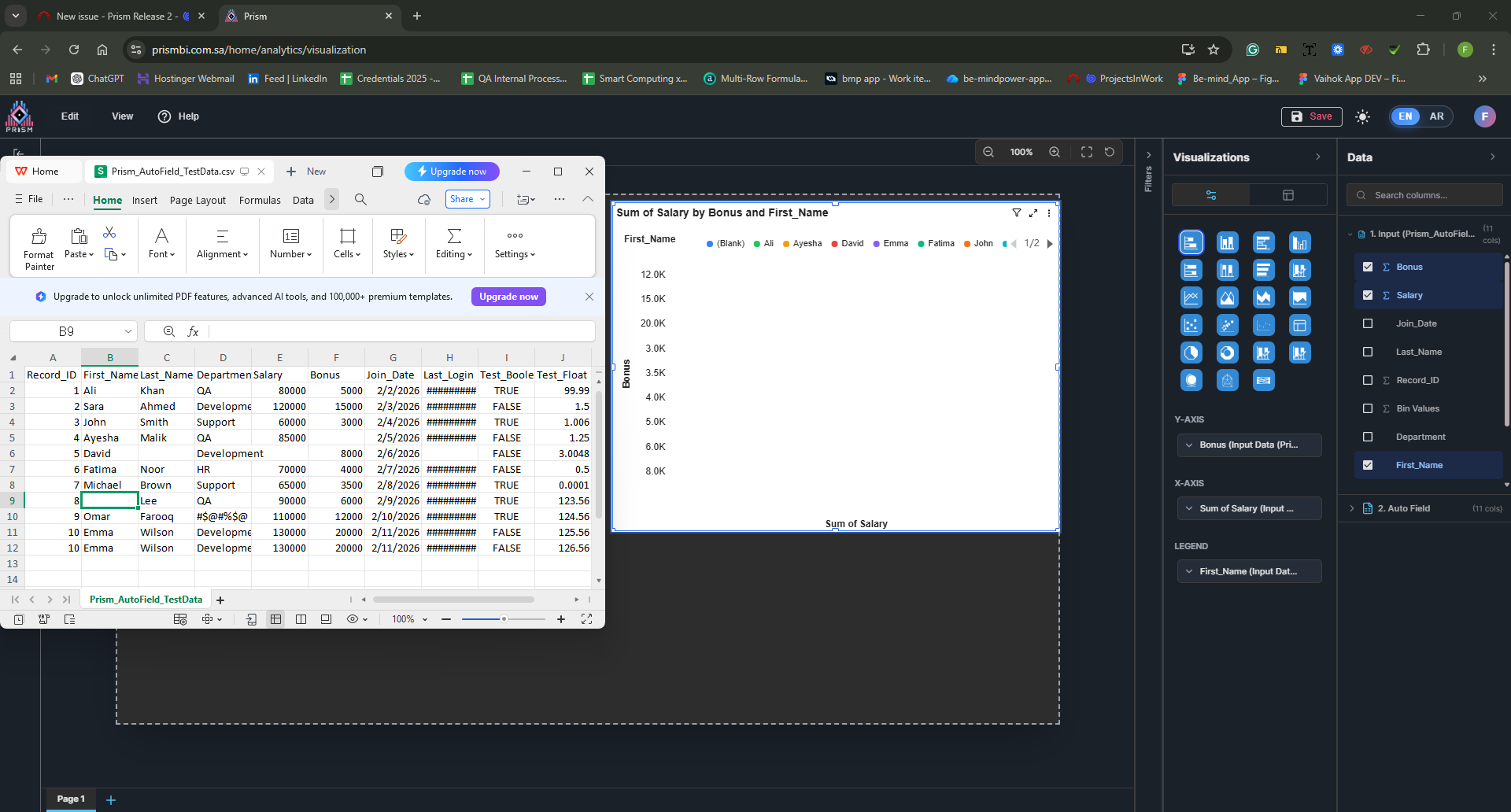This screenshot has width=1511, height=812.
Task: Uncheck the Bonus column checkbox
Action: [x=1368, y=267]
